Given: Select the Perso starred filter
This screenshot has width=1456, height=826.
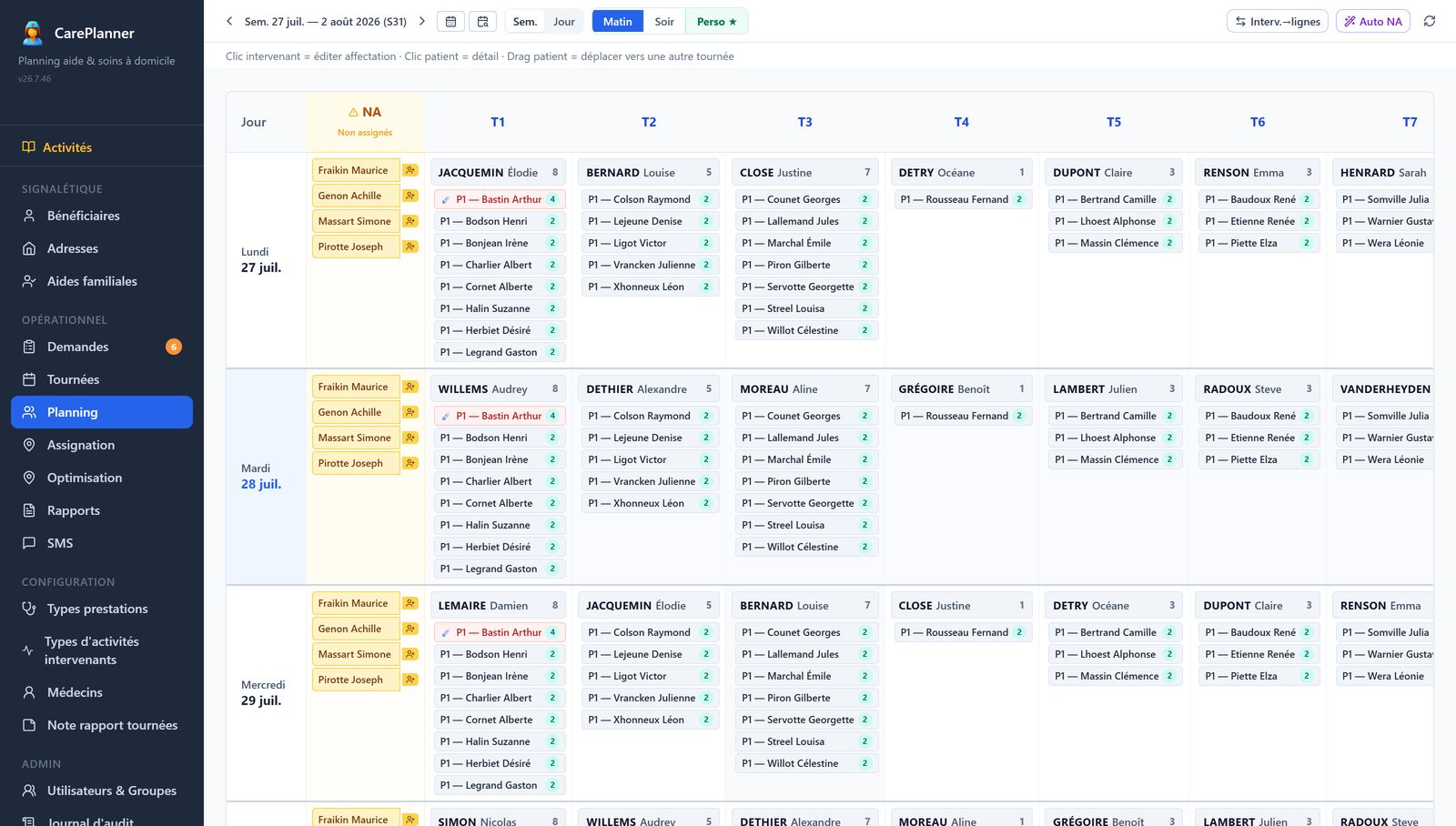Looking at the screenshot, I should 717,22.
